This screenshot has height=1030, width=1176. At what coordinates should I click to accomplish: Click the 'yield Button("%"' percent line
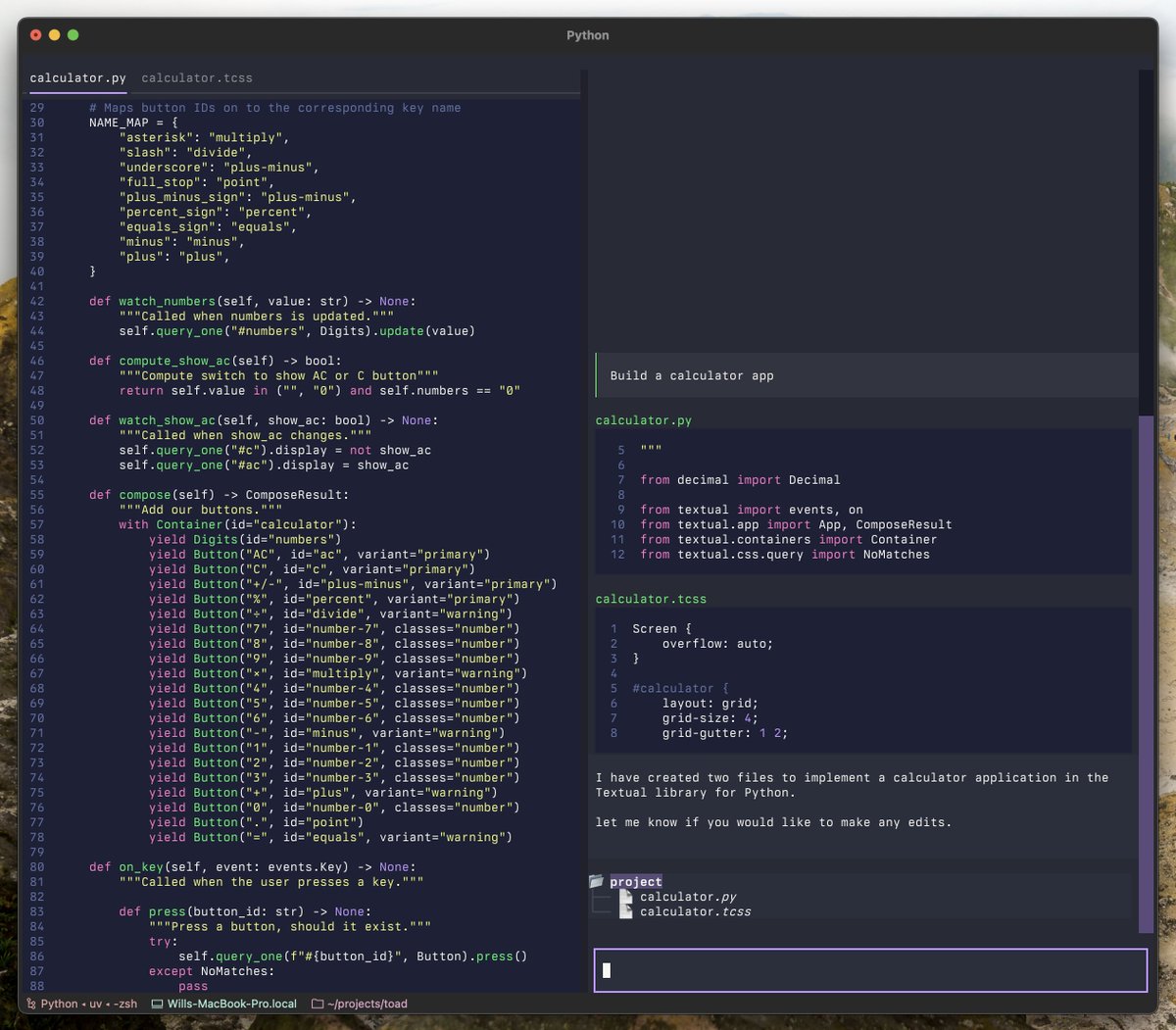(334, 599)
